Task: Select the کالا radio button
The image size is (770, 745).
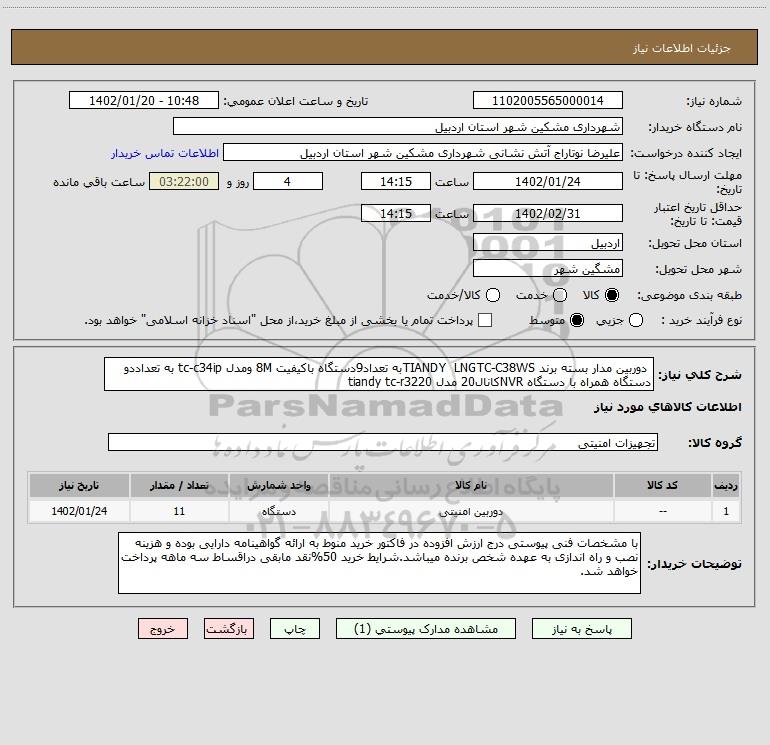Action: 612,295
